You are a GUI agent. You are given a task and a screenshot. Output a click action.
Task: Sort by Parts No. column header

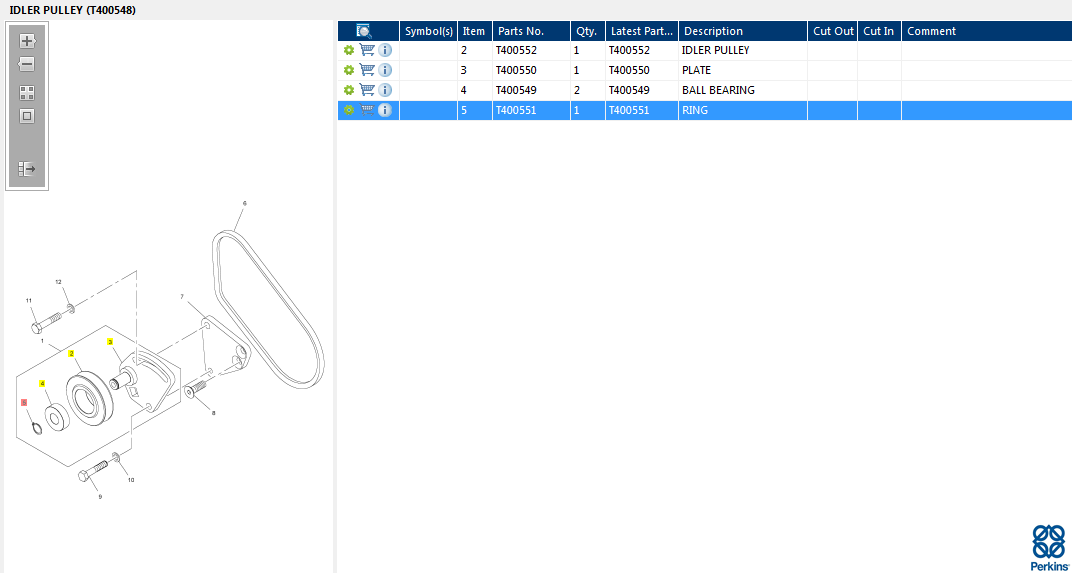[531, 31]
